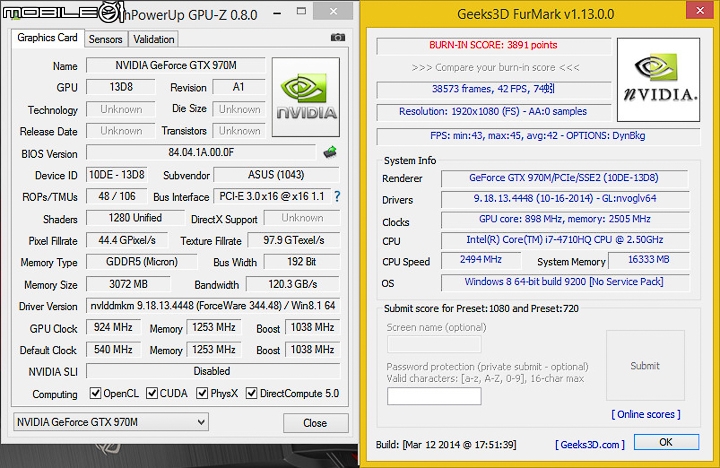Click the ROPs/TMUs 48 / 106 value
Viewport: 720px width, 468px height.
click(x=117, y=197)
